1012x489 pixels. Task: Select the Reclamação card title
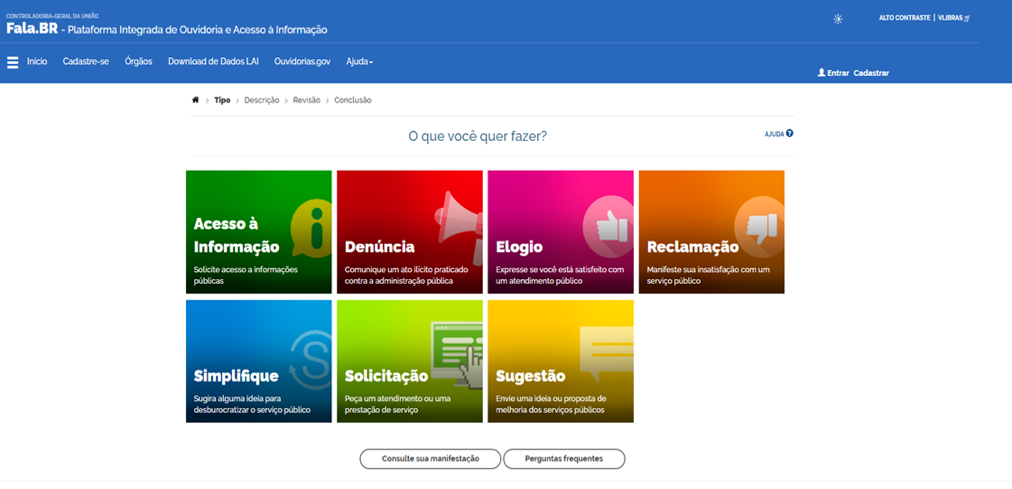tap(693, 247)
